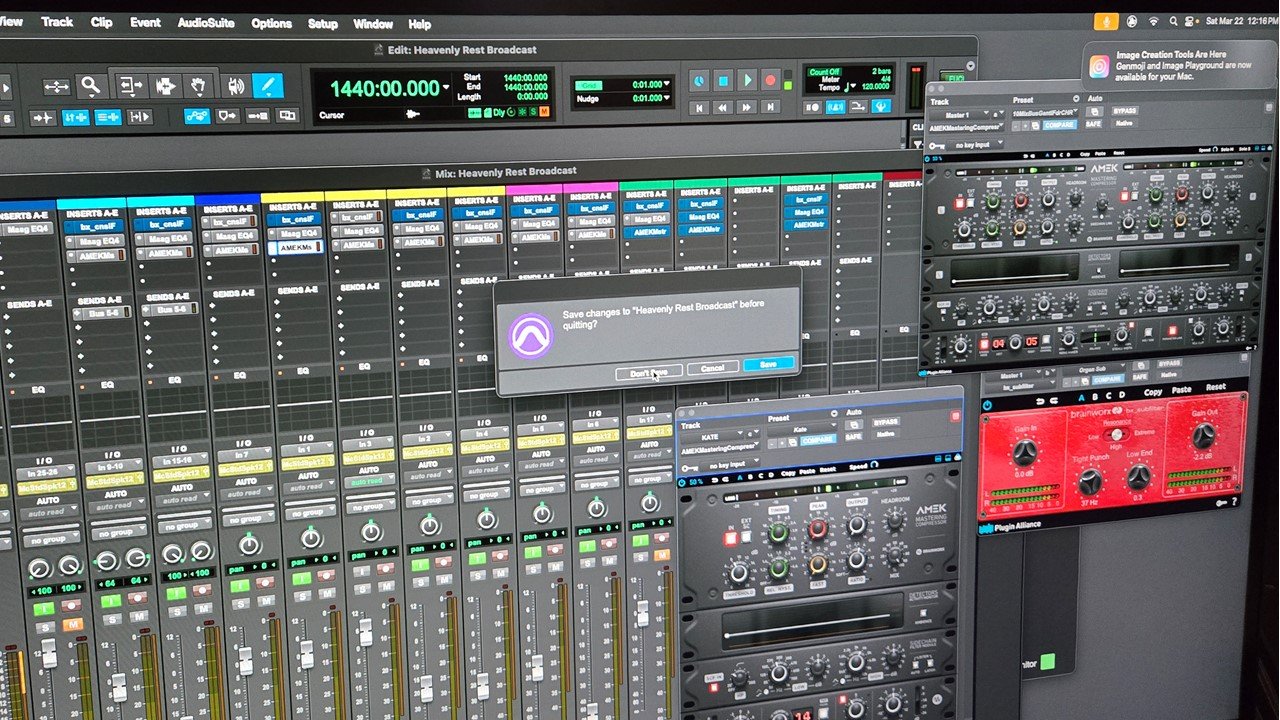
Task: Toggle the High resonance switch on bx_subfilter
Action: pos(1117,435)
